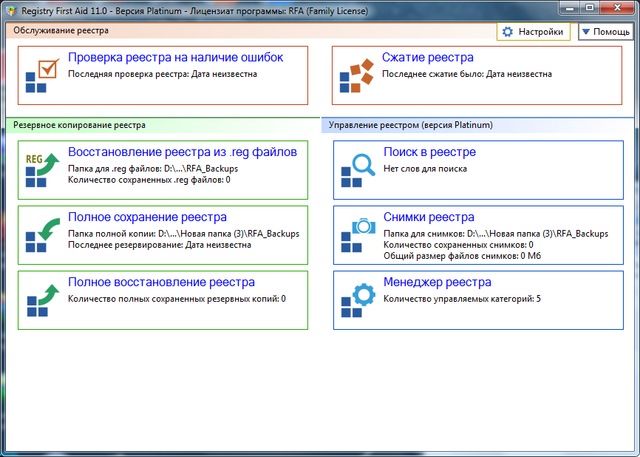This screenshot has height=457, width=640.
Task: Open Менеджер реестра
Action: [x=437, y=282]
